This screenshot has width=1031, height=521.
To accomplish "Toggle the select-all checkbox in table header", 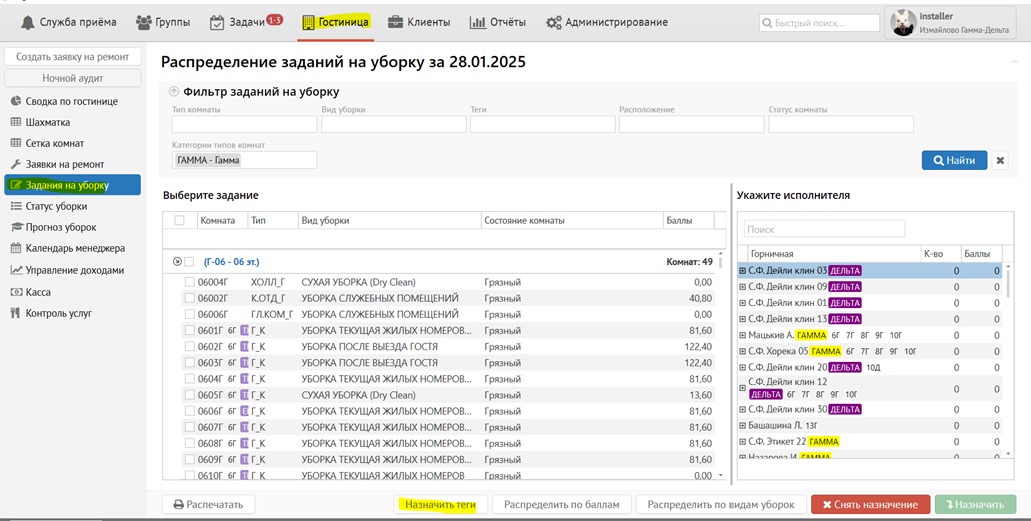I will (x=180, y=221).
